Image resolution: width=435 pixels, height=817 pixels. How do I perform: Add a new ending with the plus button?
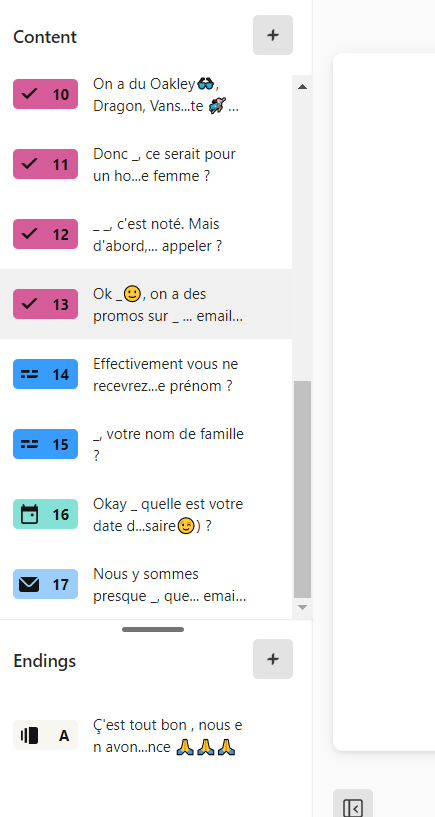coord(273,659)
